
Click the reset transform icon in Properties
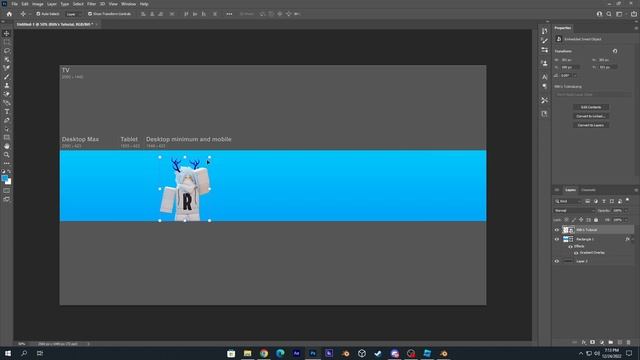point(615,51)
